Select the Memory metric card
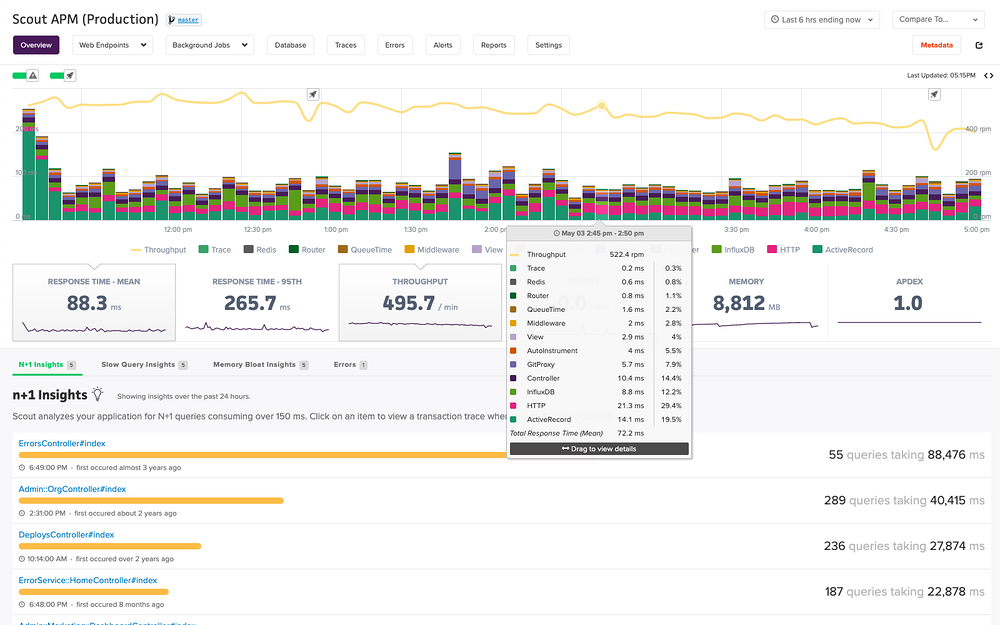This screenshot has width=1000, height=625. tap(746, 303)
